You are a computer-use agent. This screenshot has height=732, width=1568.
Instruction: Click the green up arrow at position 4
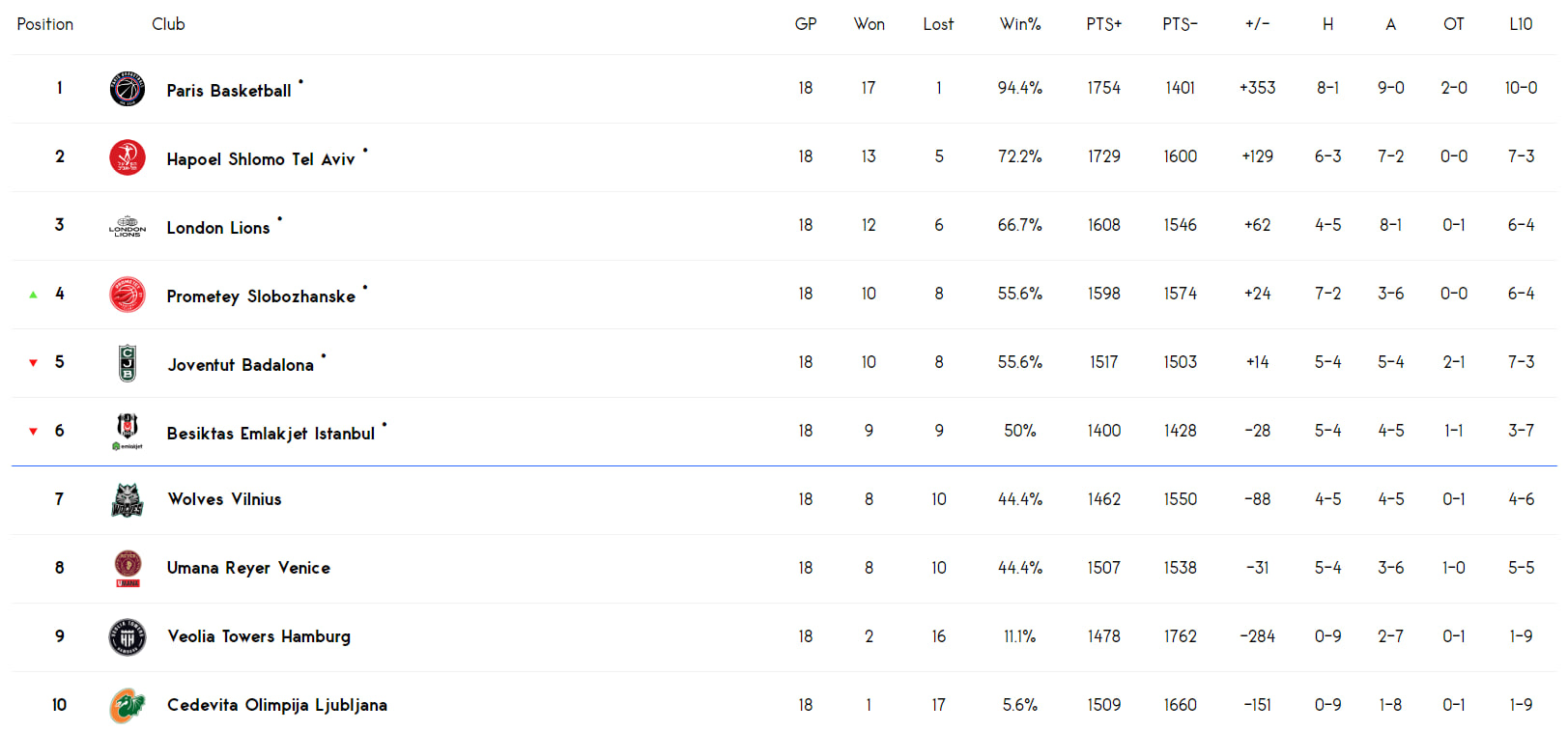[33, 295]
